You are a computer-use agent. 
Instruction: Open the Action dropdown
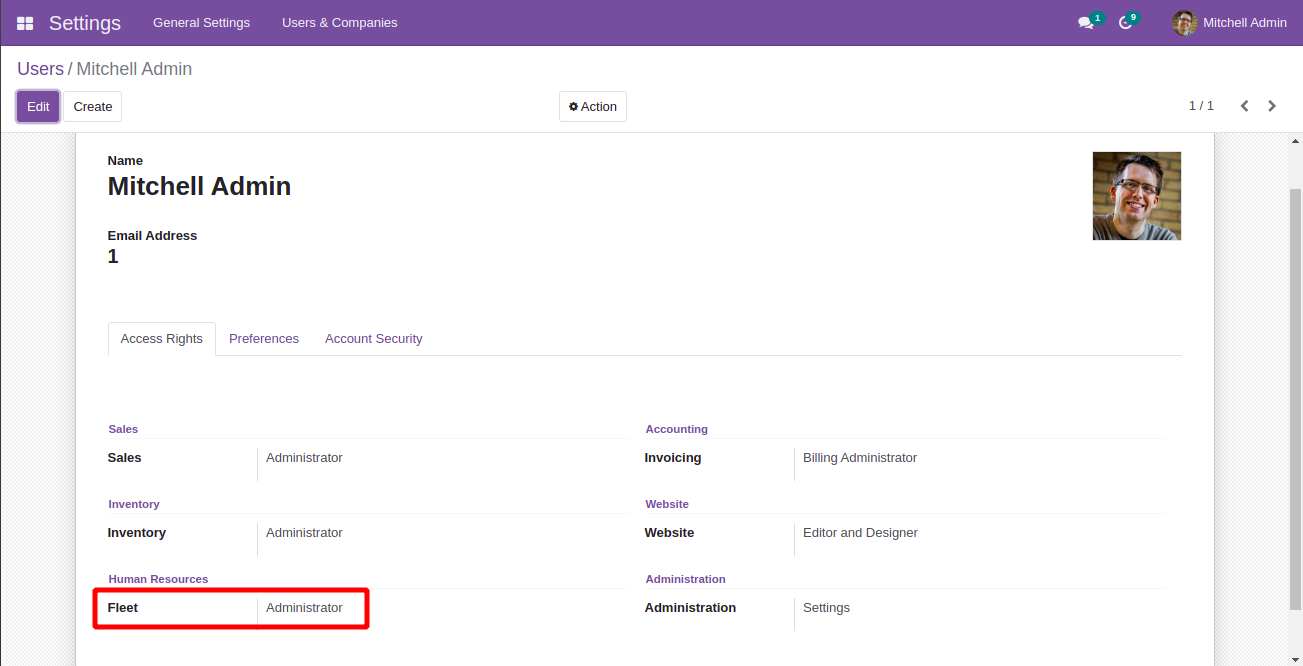tap(593, 107)
